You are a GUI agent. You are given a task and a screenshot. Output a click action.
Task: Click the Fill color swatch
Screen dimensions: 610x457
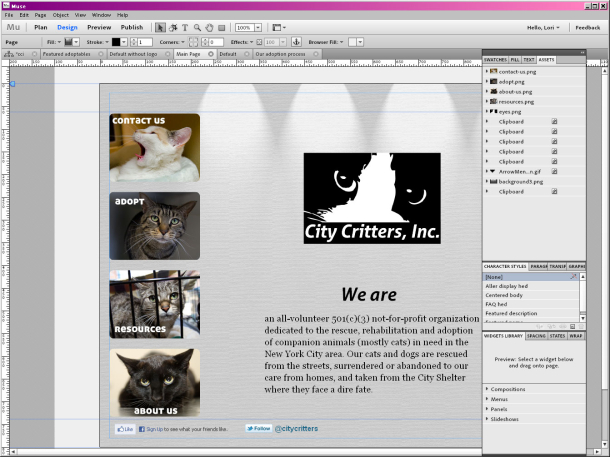(x=68, y=42)
